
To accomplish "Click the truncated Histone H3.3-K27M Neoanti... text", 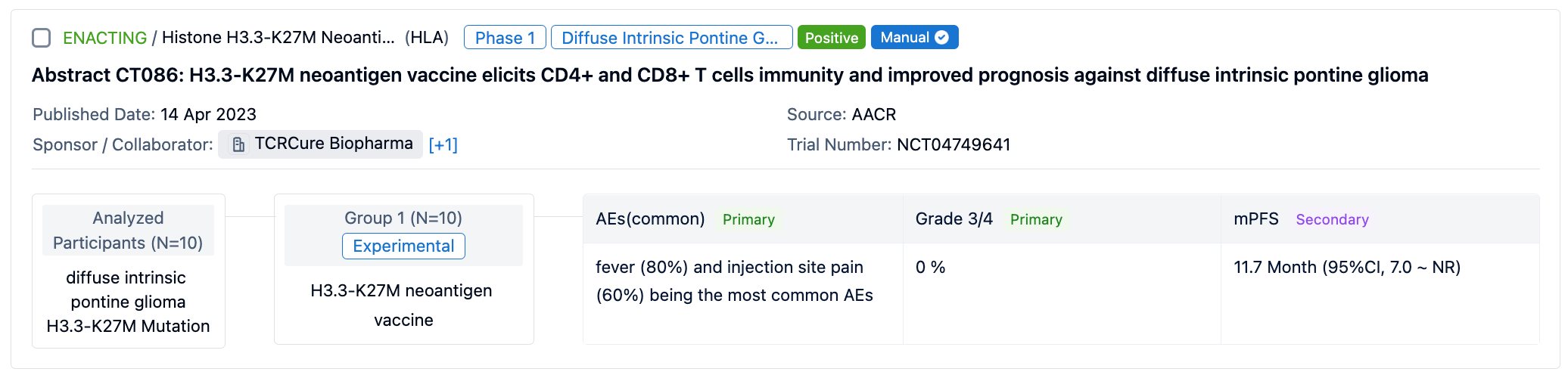I will tap(278, 38).
